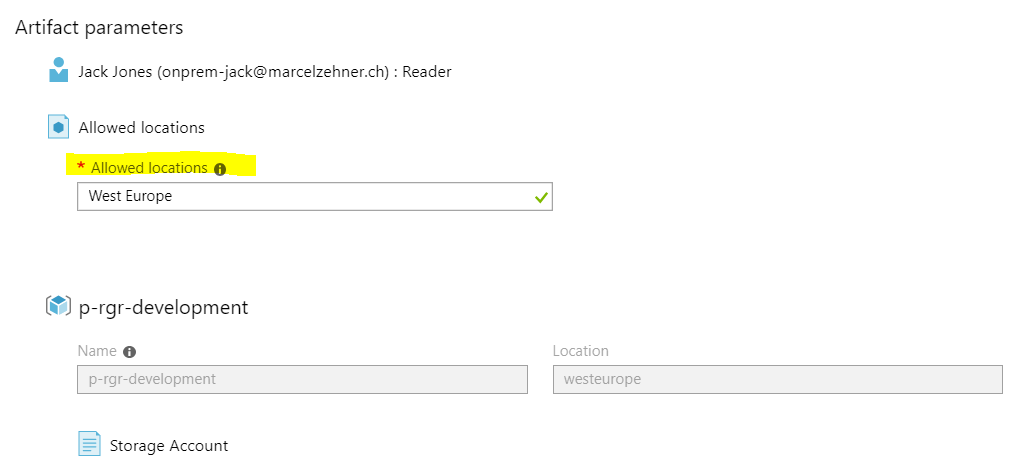
Task: Click the p-rgr-development Name input box
Action: pos(302,379)
